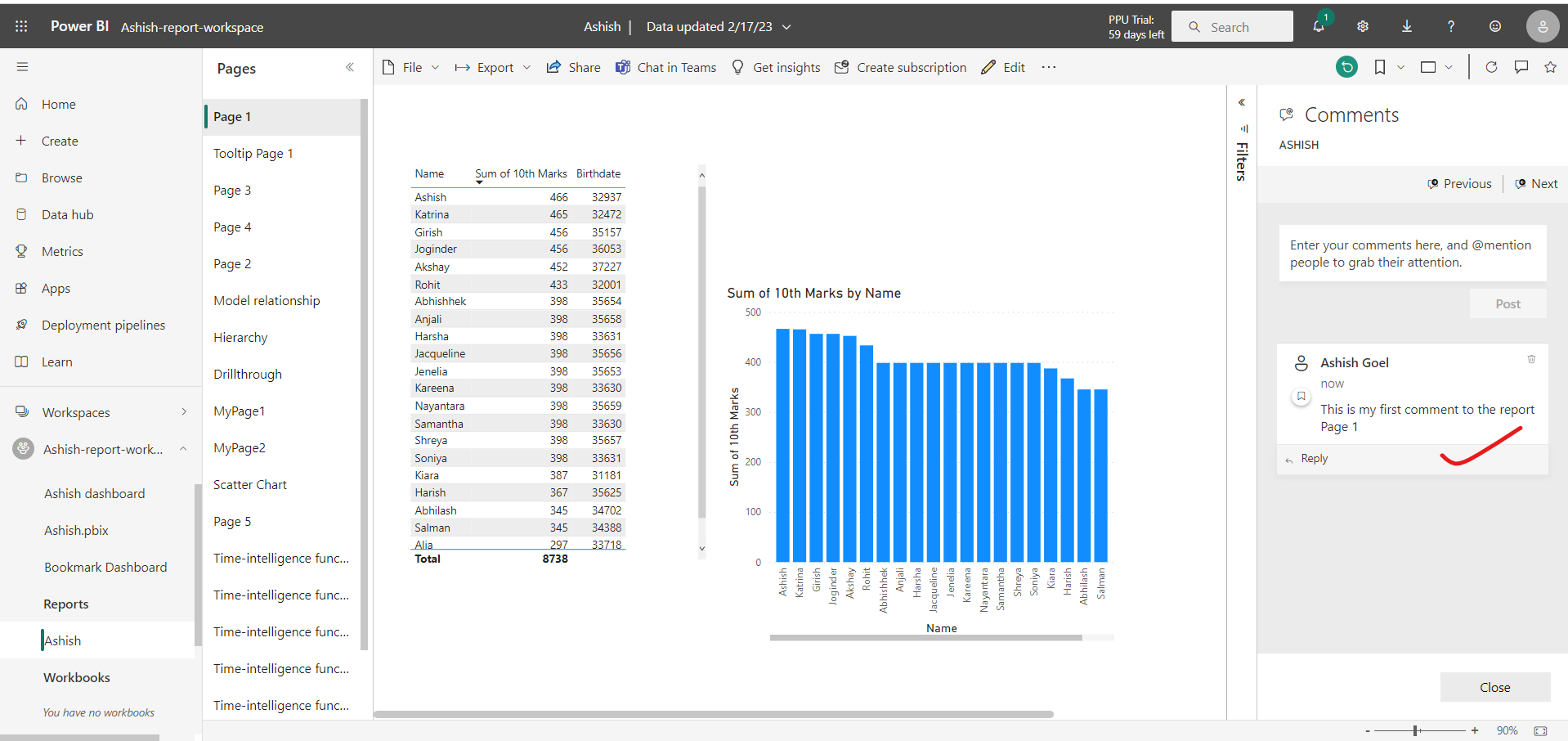Image resolution: width=1568 pixels, height=741 pixels.
Task: Collapse the Pages pane
Action: pos(350,67)
